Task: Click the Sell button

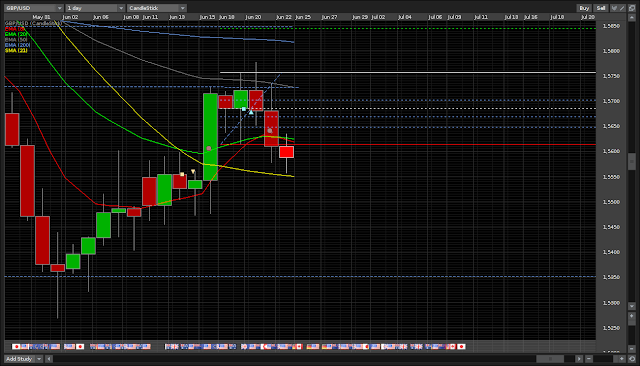Action: pos(601,8)
